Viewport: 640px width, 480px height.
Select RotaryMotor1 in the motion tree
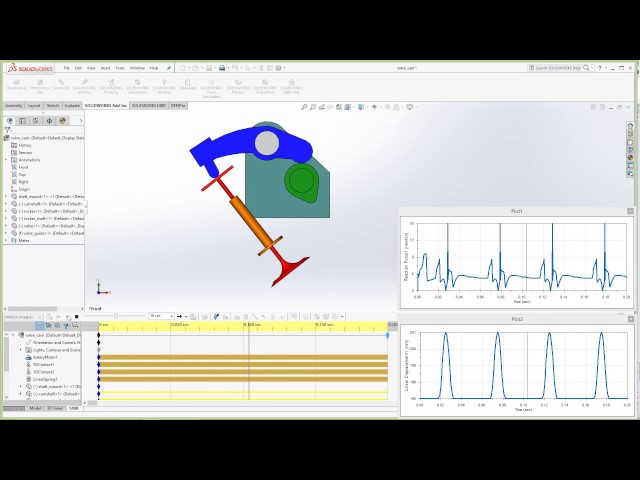point(45,358)
